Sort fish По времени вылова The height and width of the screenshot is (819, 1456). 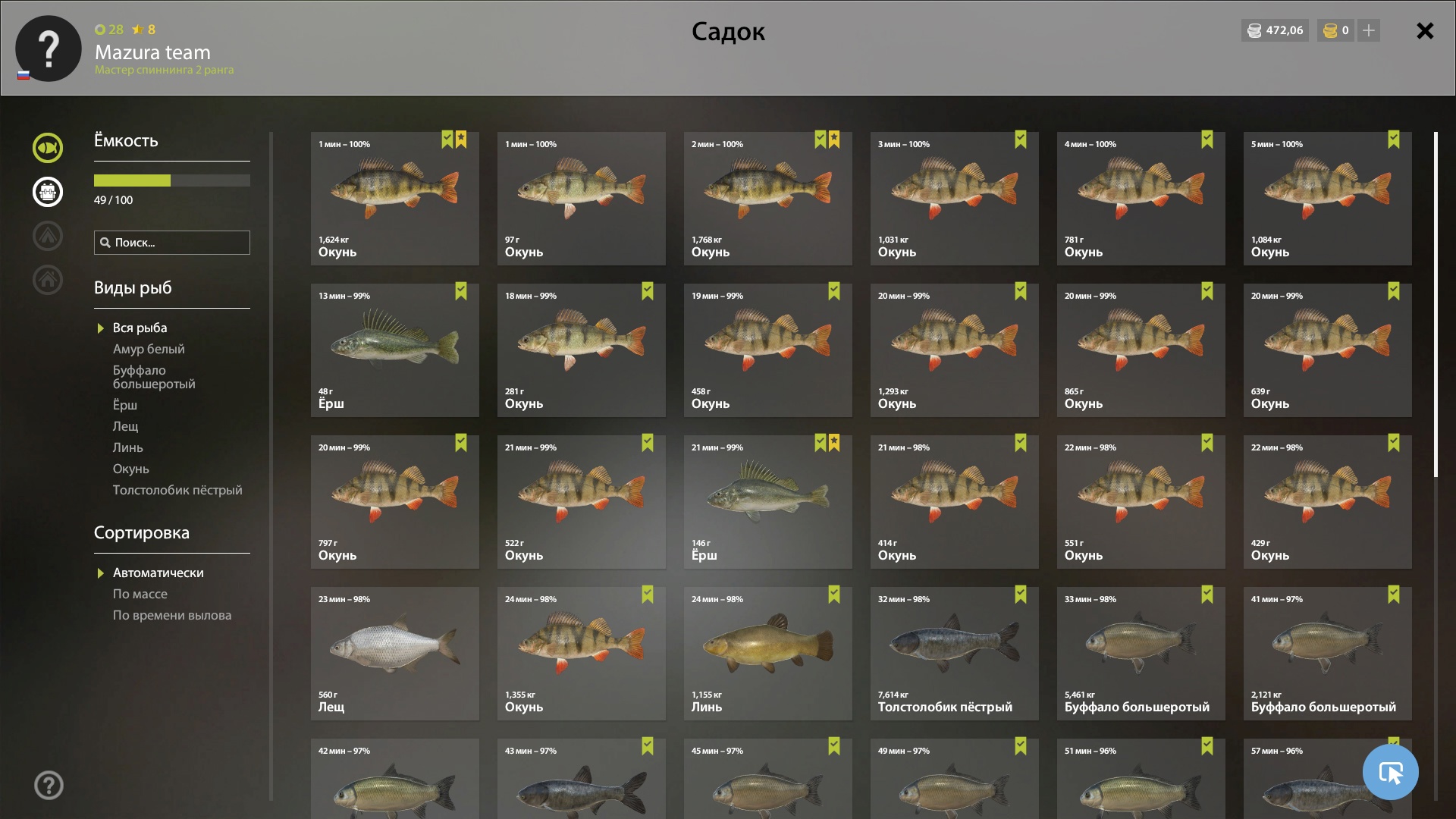click(x=172, y=615)
